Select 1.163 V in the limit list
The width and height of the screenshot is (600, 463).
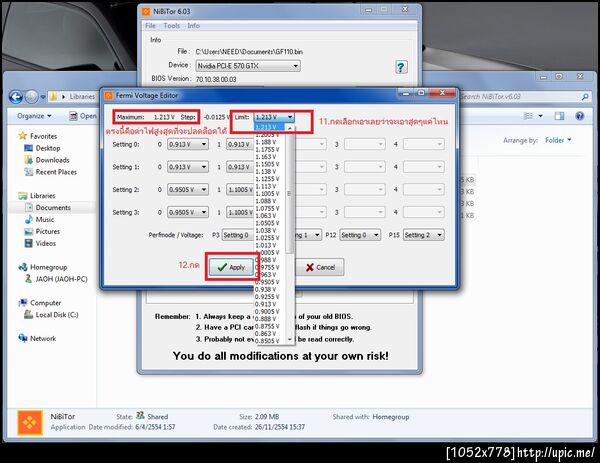[270, 157]
